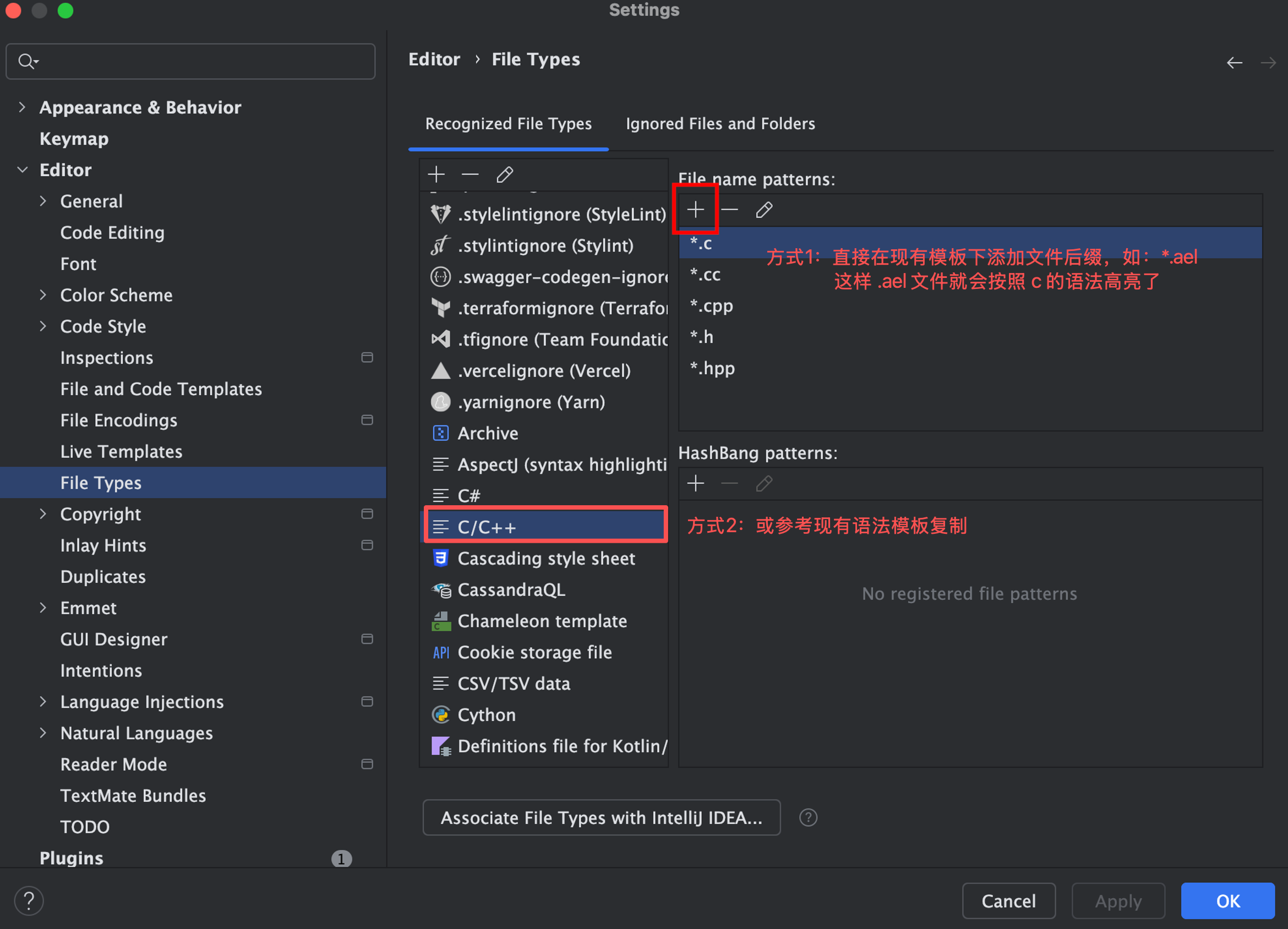1288x929 pixels.
Task: Collapse the Editor settings tree node
Action: pos(22,170)
